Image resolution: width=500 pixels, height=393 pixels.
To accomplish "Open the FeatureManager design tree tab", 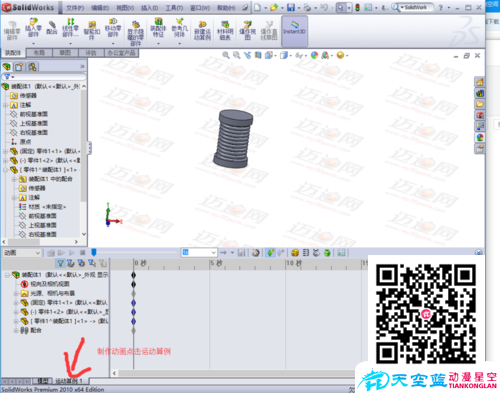I will coord(7,67).
